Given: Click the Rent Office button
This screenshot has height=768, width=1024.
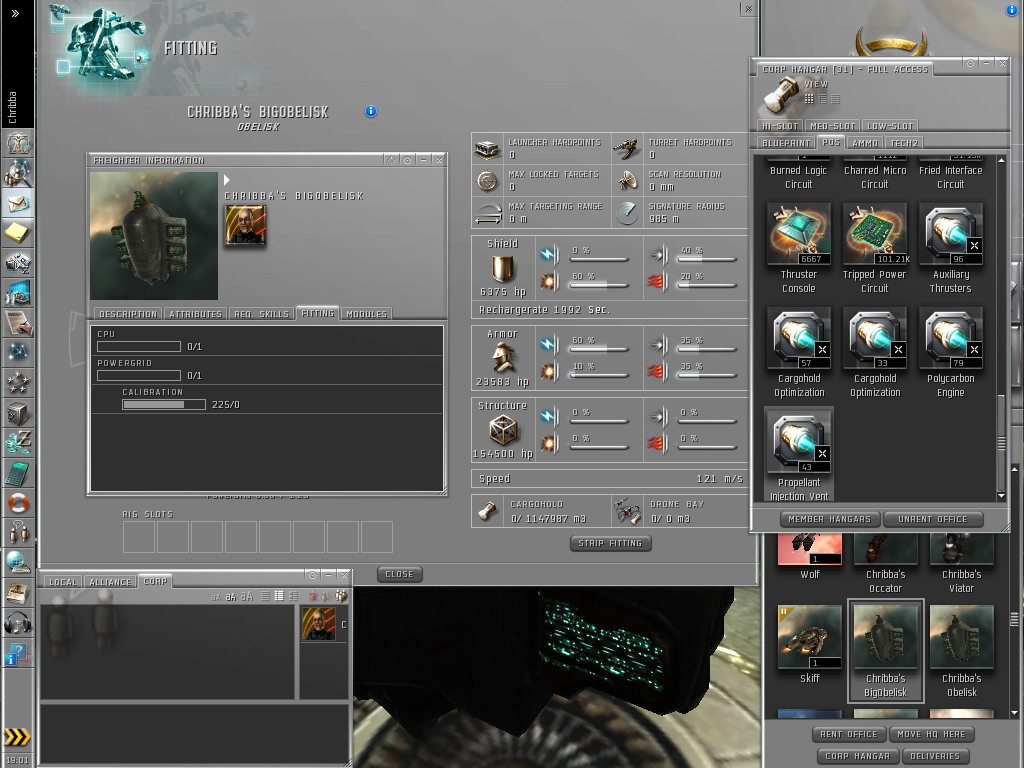Looking at the screenshot, I should tap(849, 734).
